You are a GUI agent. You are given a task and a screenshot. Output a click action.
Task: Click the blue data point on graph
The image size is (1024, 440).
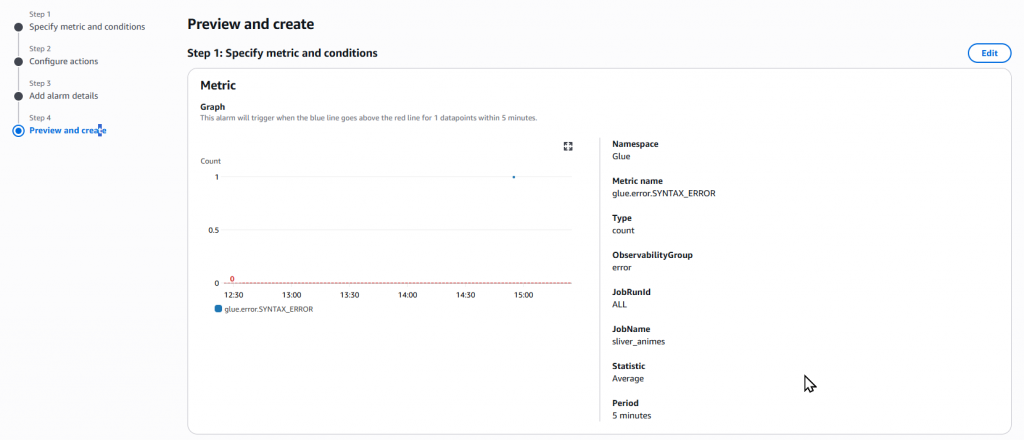pyautogui.click(x=514, y=177)
